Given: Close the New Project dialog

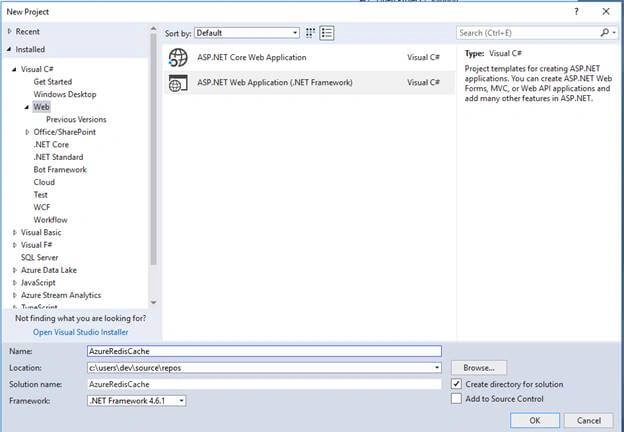Looking at the screenshot, I should pyautogui.click(x=606, y=12).
